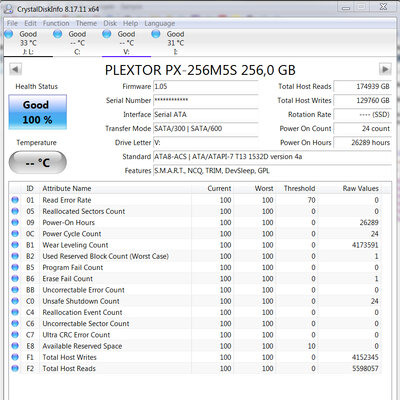Open the Language menu
This screenshot has width=400, height=400.
[x=160, y=23]
